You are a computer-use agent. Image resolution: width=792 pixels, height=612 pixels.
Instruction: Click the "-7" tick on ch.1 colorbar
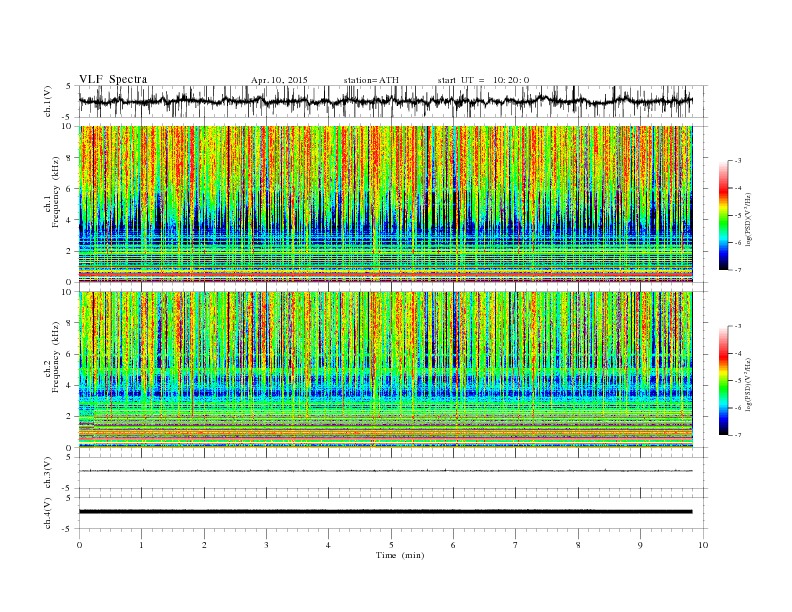point(738,270)
